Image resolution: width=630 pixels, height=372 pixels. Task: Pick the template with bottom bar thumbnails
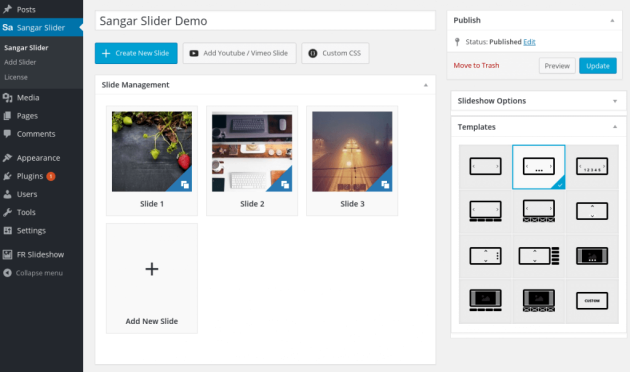pos(485,211)
